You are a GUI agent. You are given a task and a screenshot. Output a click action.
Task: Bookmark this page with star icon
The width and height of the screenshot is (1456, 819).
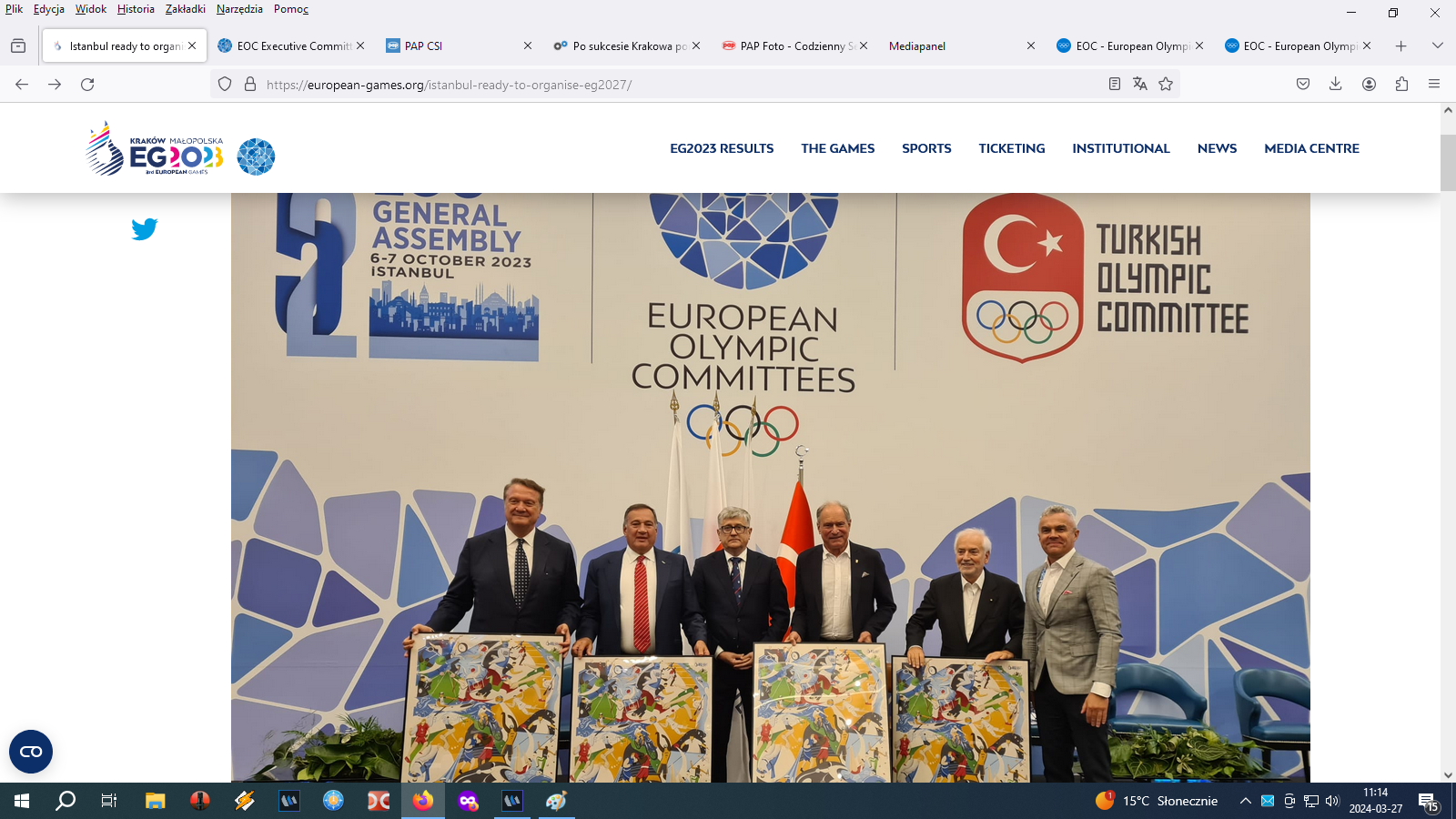[1166, 84]
